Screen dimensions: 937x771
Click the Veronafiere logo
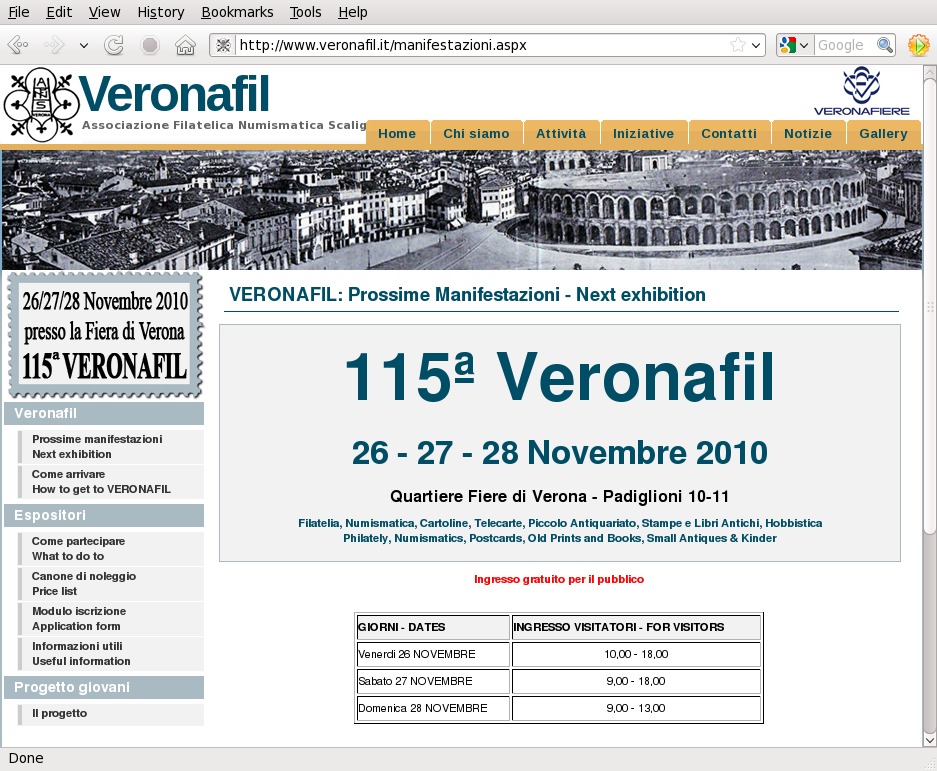tap(861, 91)
